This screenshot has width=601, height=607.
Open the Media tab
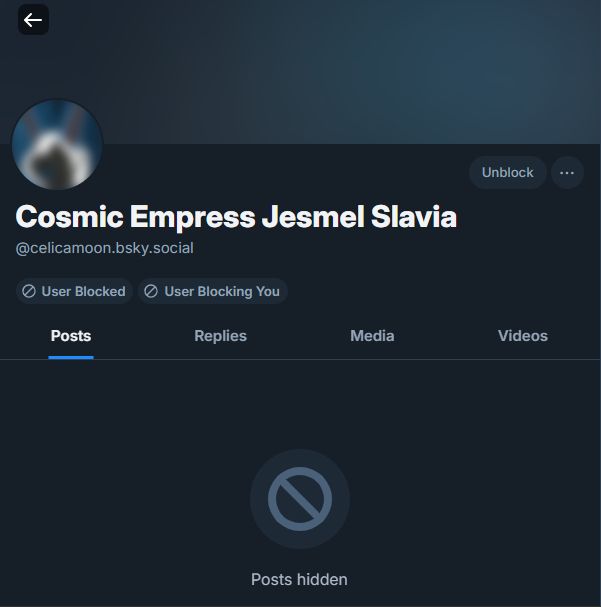(372, 336)
